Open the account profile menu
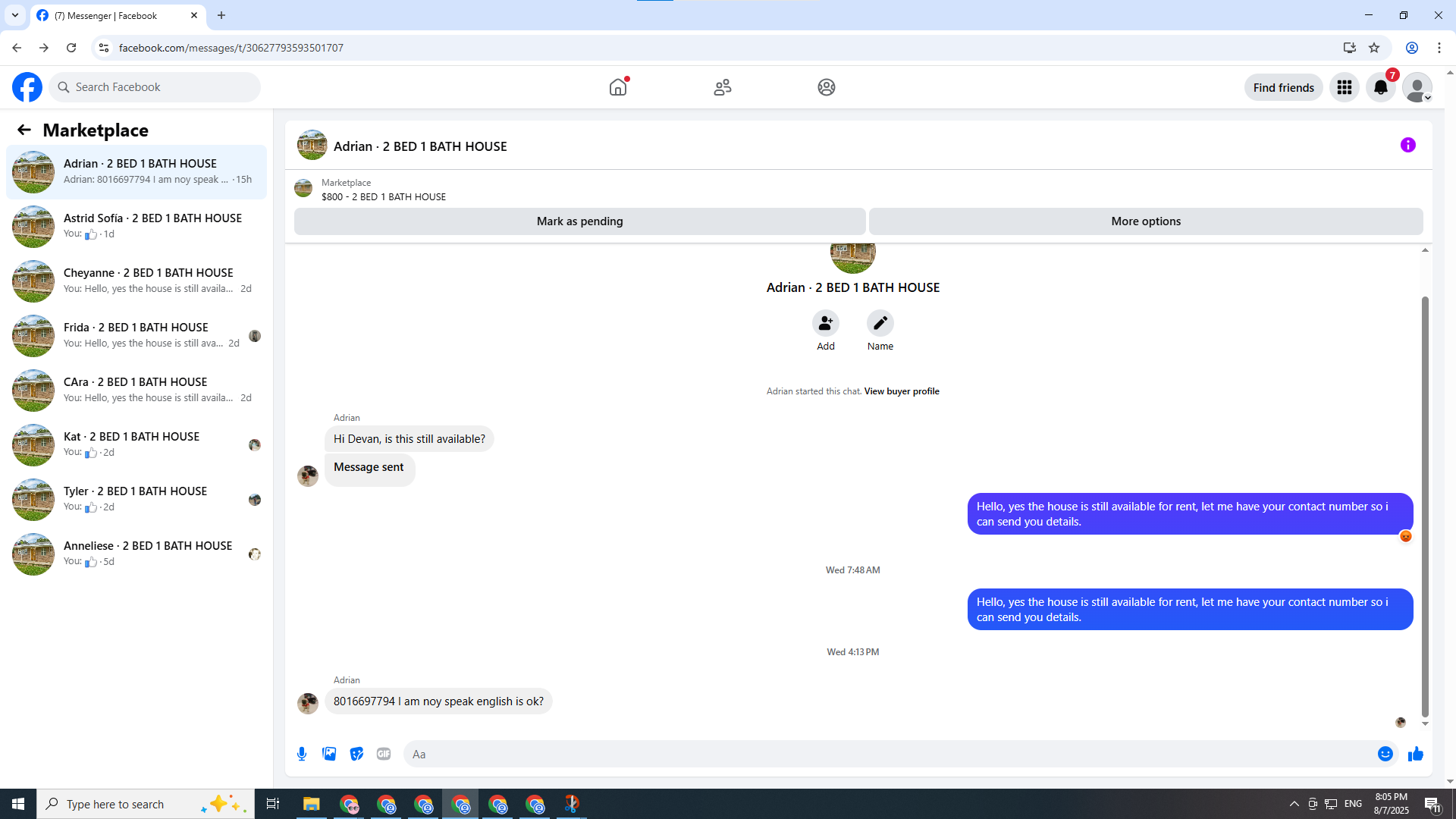Screen dimensions: 1456x819 coord(1417,87)
